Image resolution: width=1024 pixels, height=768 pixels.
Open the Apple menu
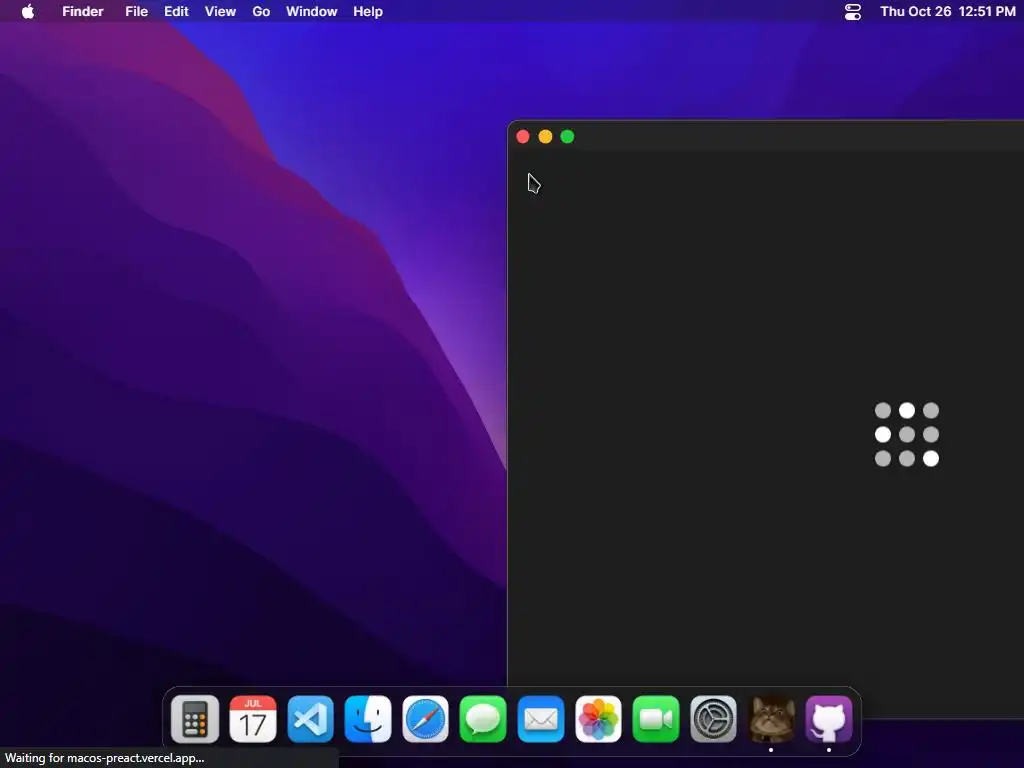[27, 11]
